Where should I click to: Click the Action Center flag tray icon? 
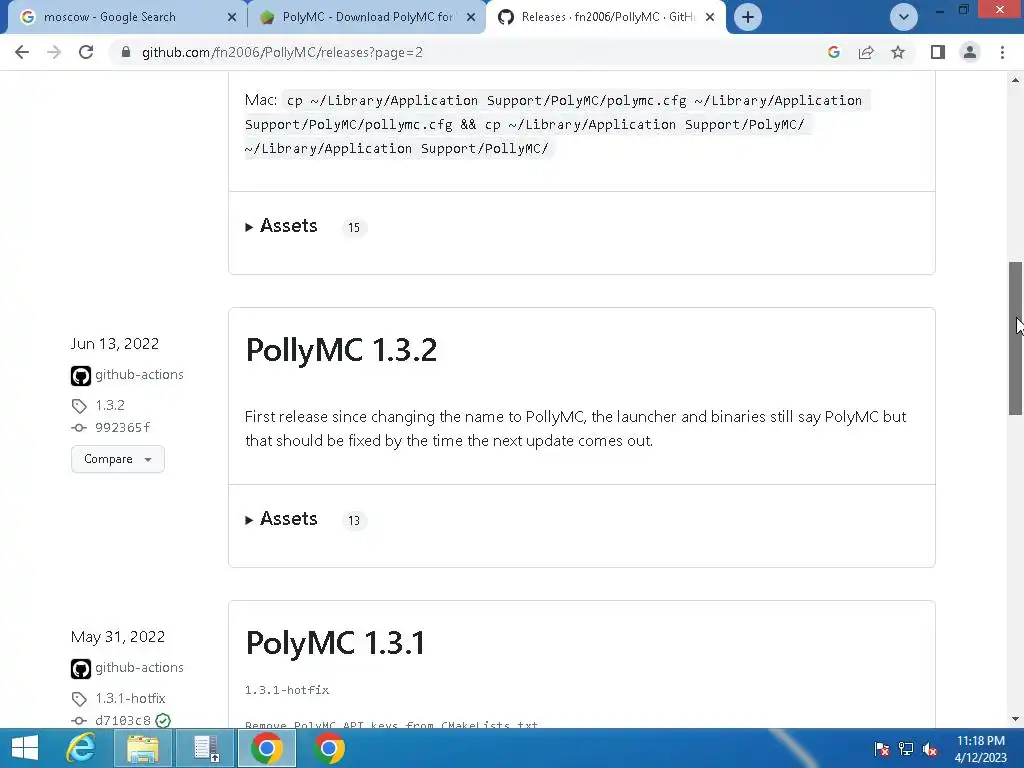click(x=881, y=749)
